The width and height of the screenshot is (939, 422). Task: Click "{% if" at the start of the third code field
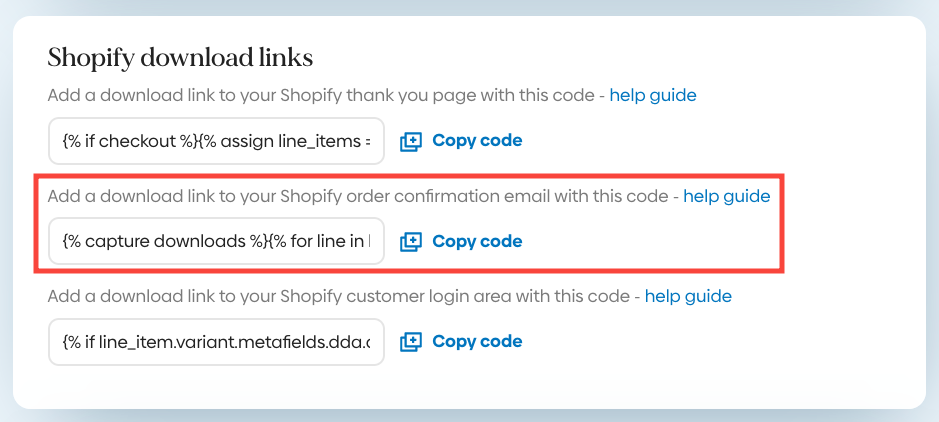point(78,341)
